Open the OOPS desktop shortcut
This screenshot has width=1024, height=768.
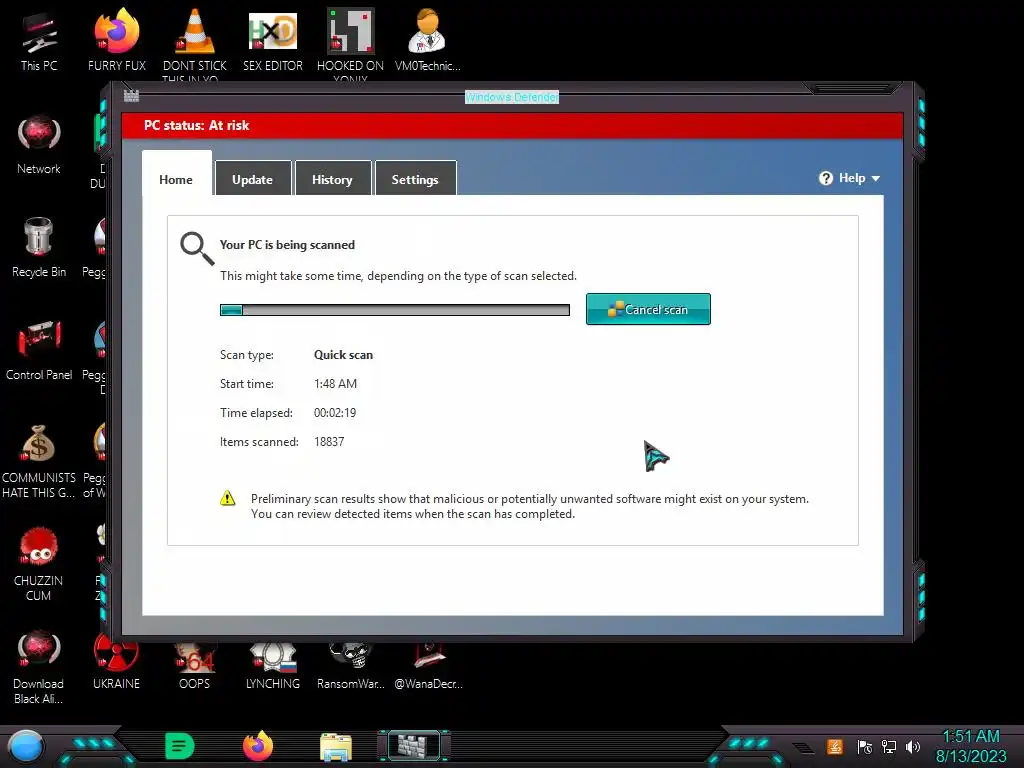click(x=195, y=666)
